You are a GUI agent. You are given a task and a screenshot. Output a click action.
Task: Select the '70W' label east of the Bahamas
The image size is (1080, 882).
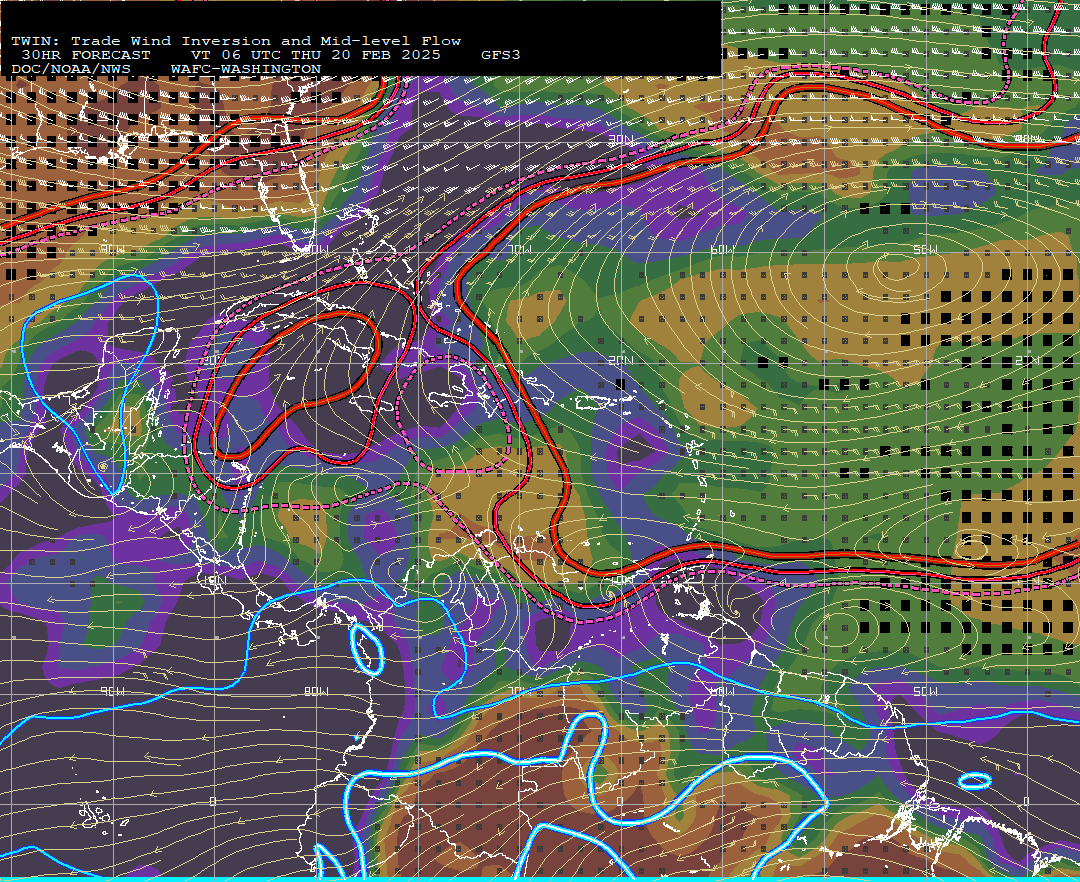point(519,249)
